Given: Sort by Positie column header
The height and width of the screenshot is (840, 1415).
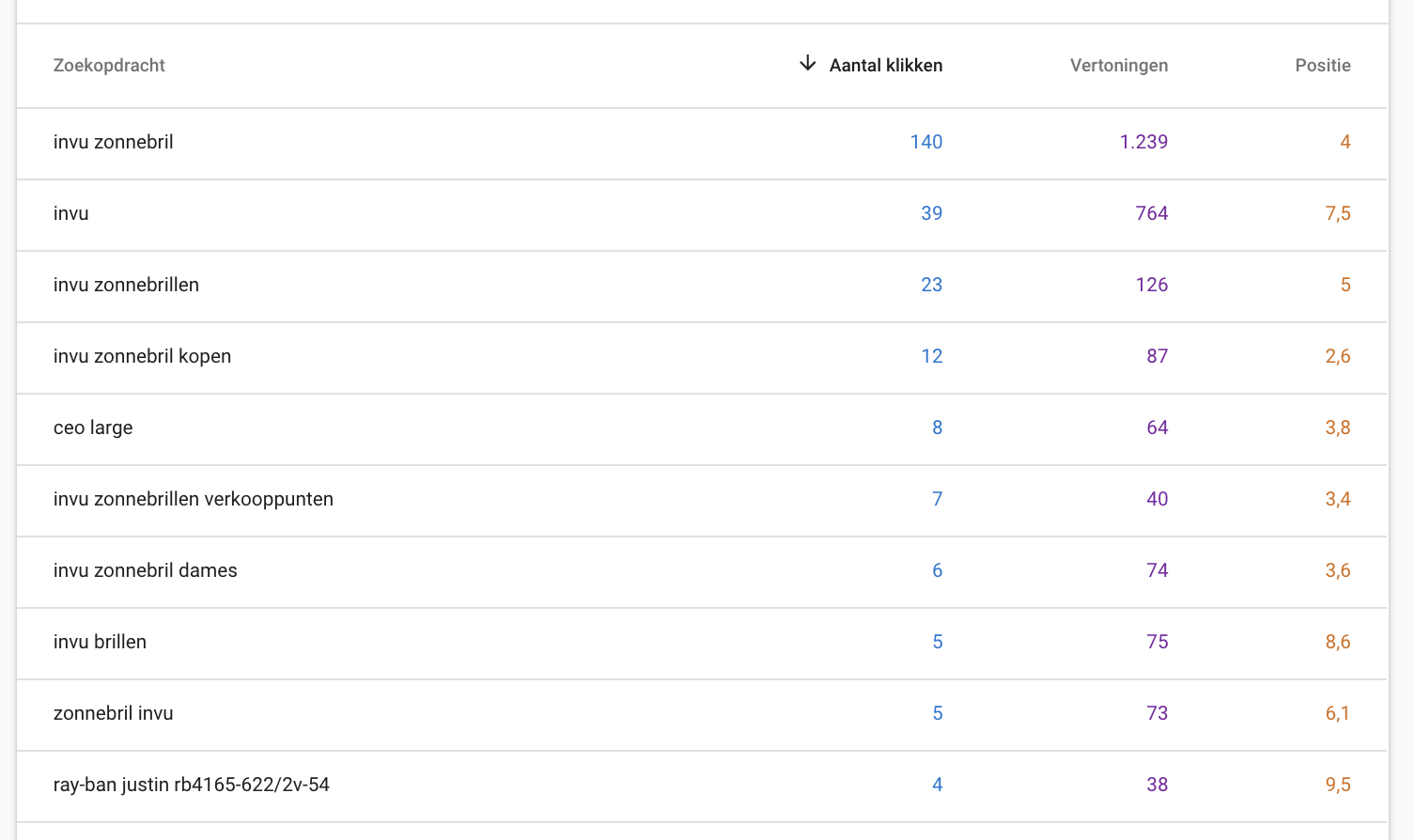Looking at the screenshot, I should (1323, 65).
